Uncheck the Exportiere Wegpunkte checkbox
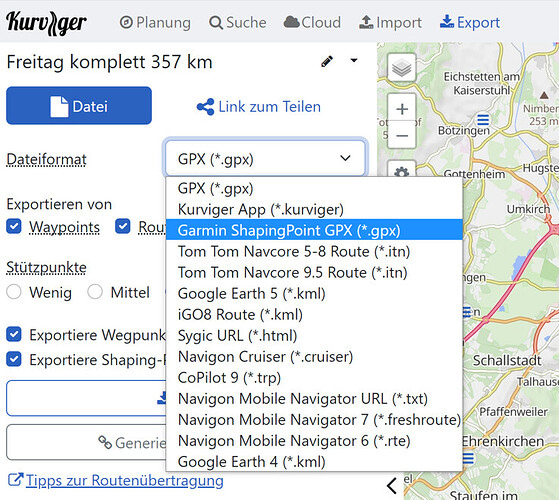 point(14,334)
